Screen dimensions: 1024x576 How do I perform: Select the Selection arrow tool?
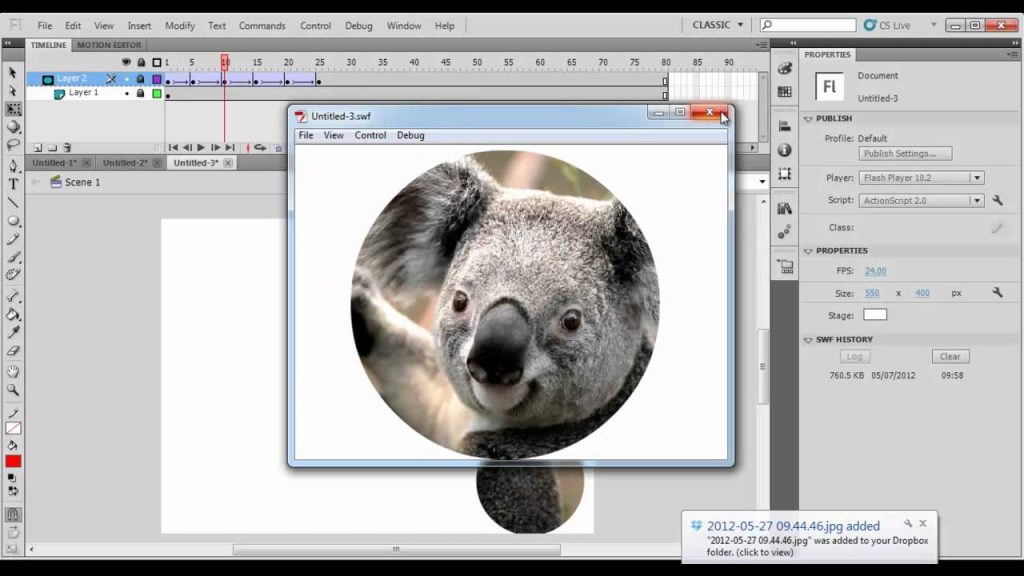coord(12,72)
